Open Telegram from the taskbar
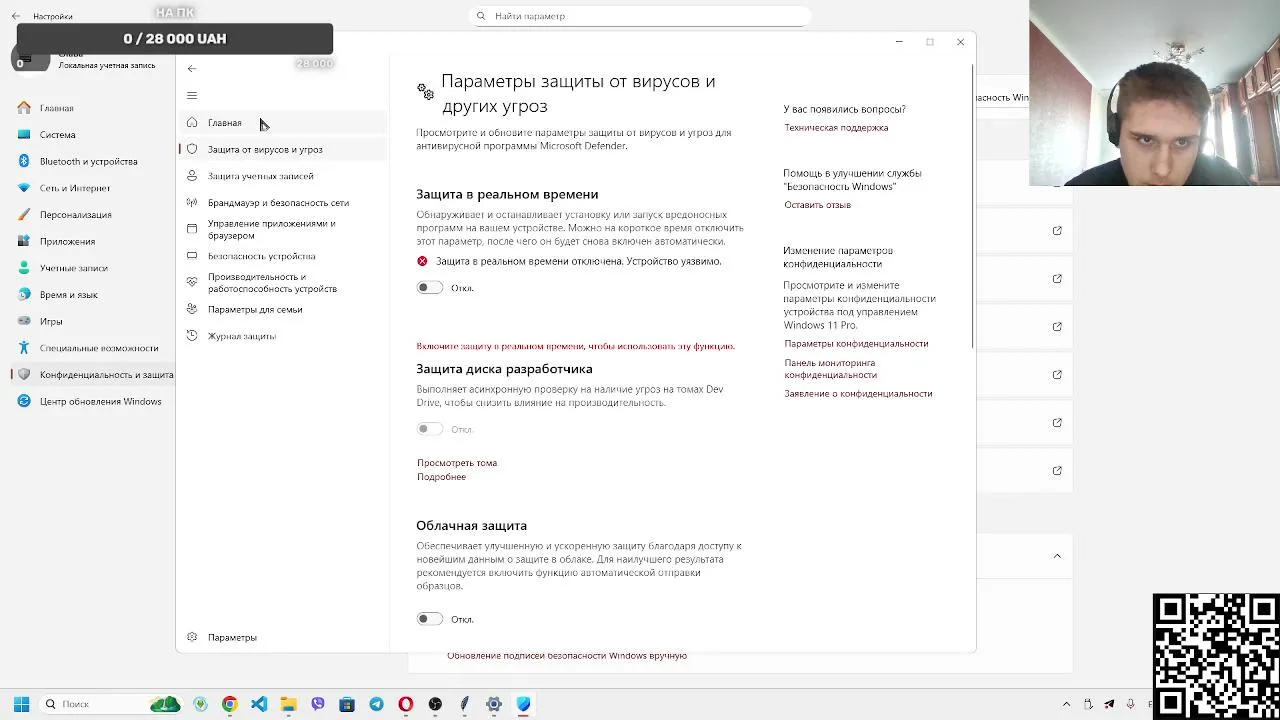The width and height of the screenshot is (1280, 720). click(x=376, y=704)
